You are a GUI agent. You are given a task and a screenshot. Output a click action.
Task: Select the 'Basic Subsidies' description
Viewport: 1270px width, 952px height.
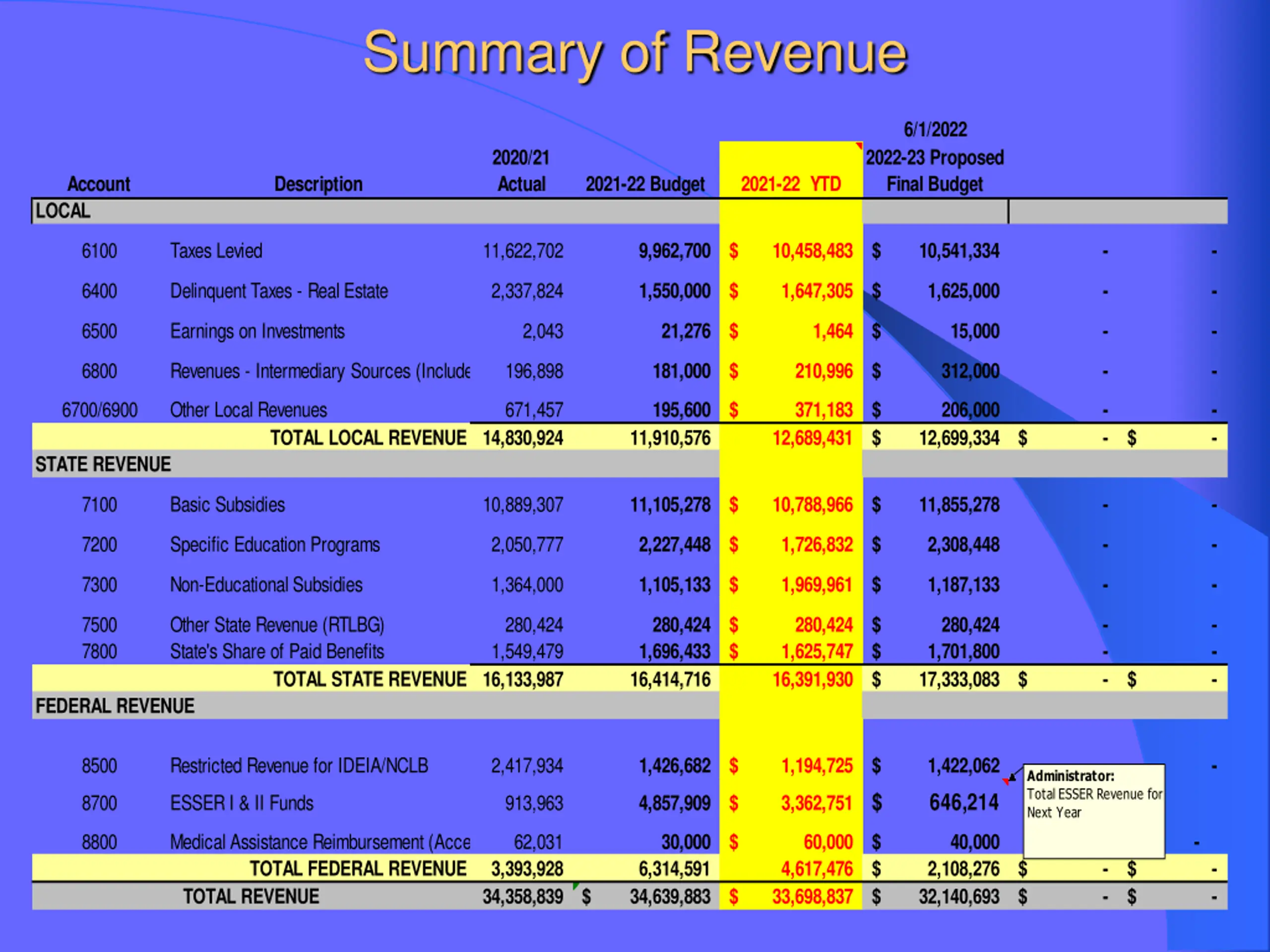(x=227, y=505)
